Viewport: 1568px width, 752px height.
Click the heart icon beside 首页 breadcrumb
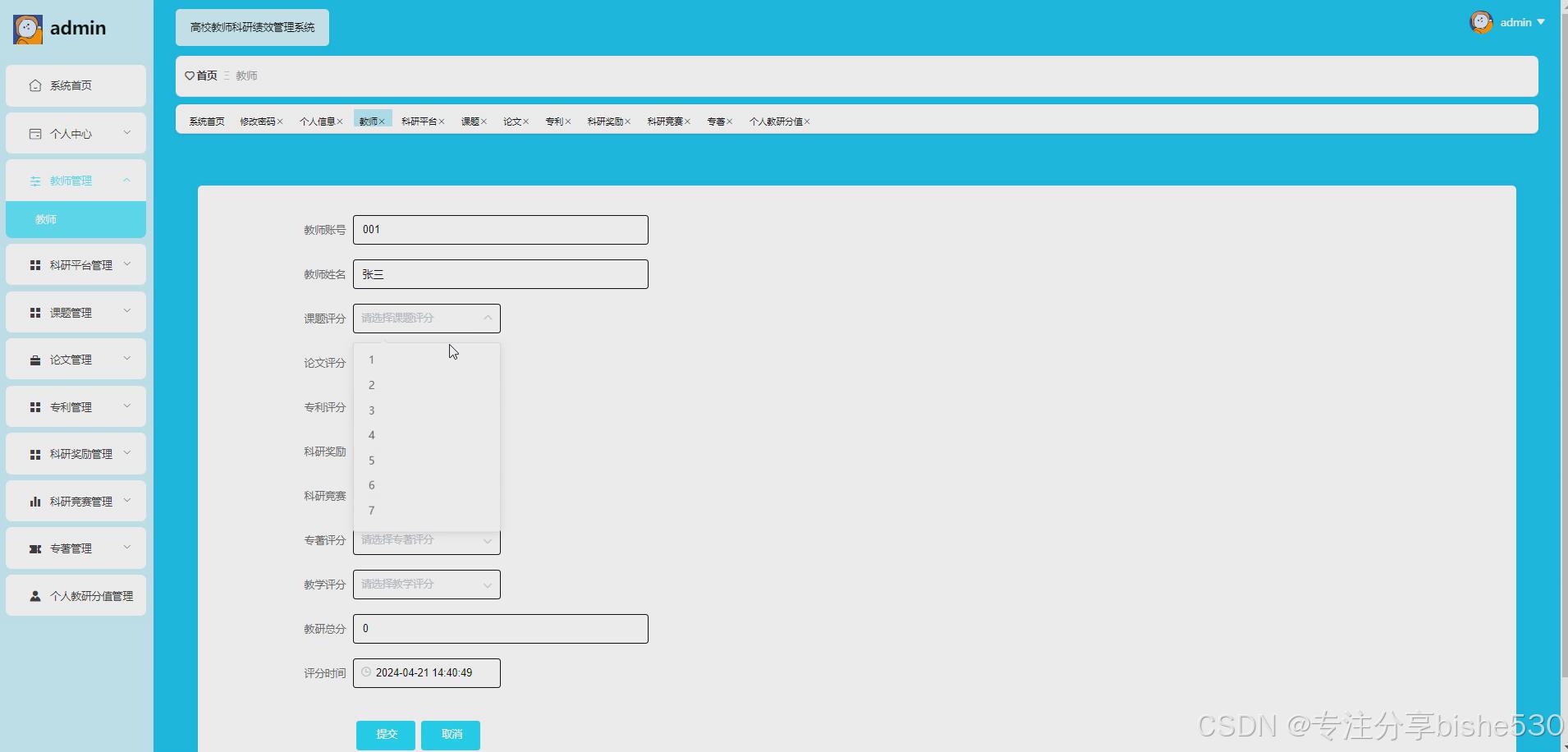click(190, 76)
